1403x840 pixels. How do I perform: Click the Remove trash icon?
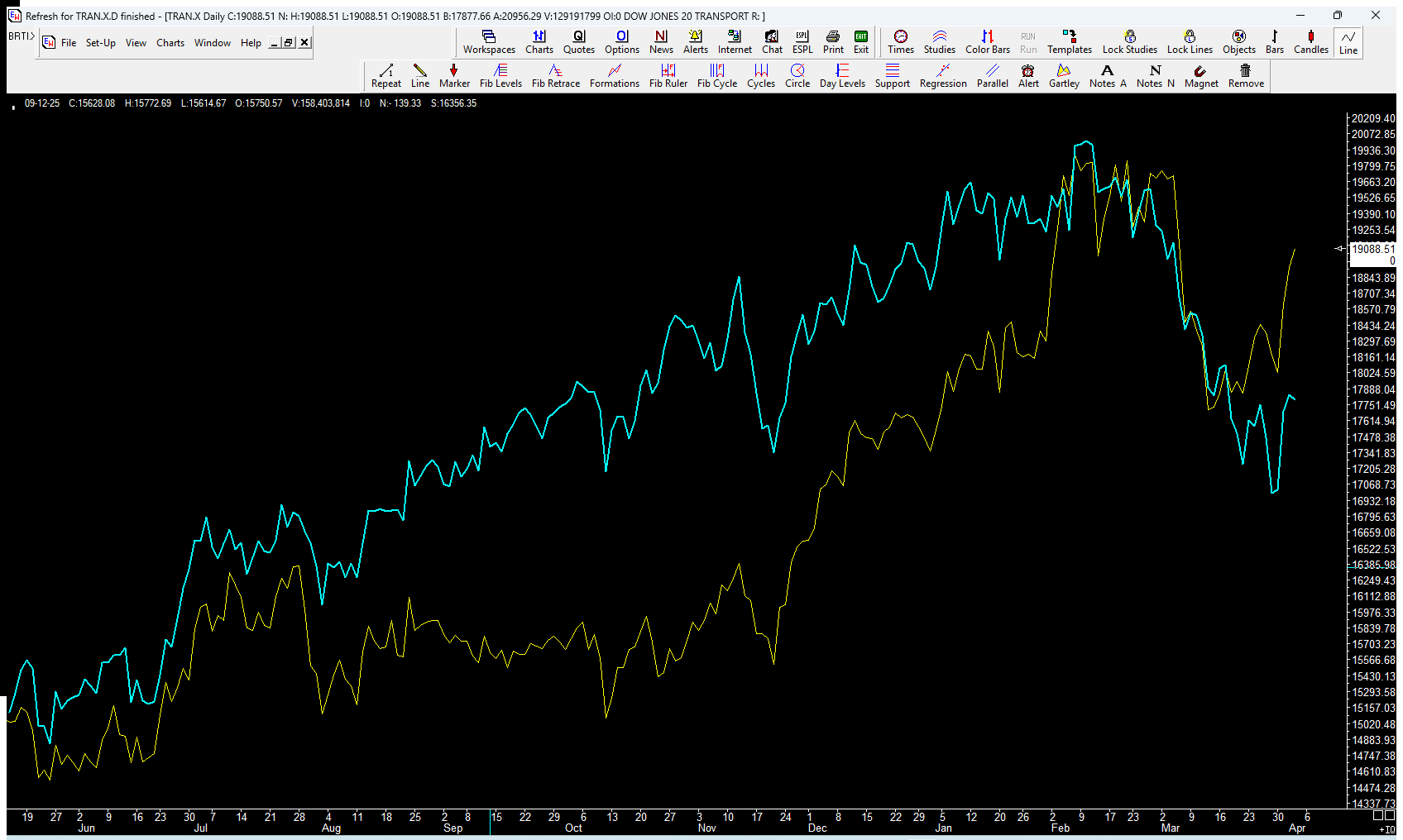pos(1245,75)
